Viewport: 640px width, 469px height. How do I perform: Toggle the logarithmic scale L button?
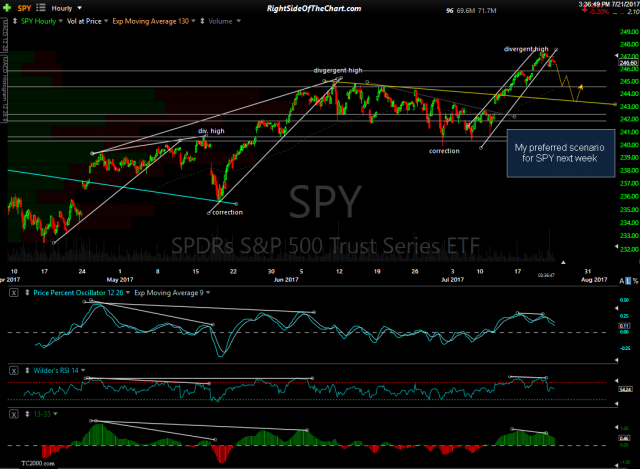tap(628, 281)
